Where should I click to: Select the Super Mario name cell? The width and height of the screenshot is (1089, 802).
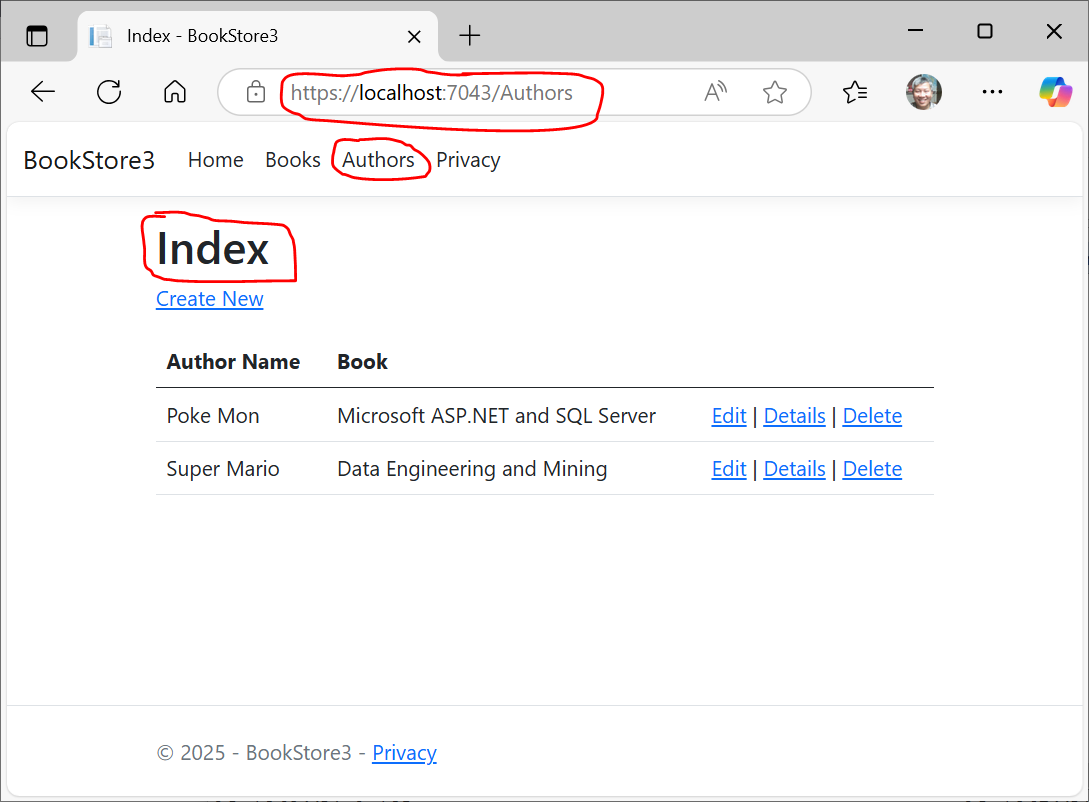coord(223,469)
